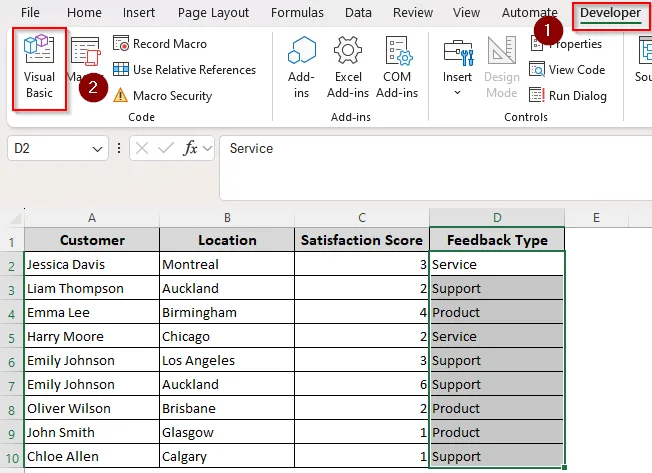Expand the dropdown next to fx

207,148
